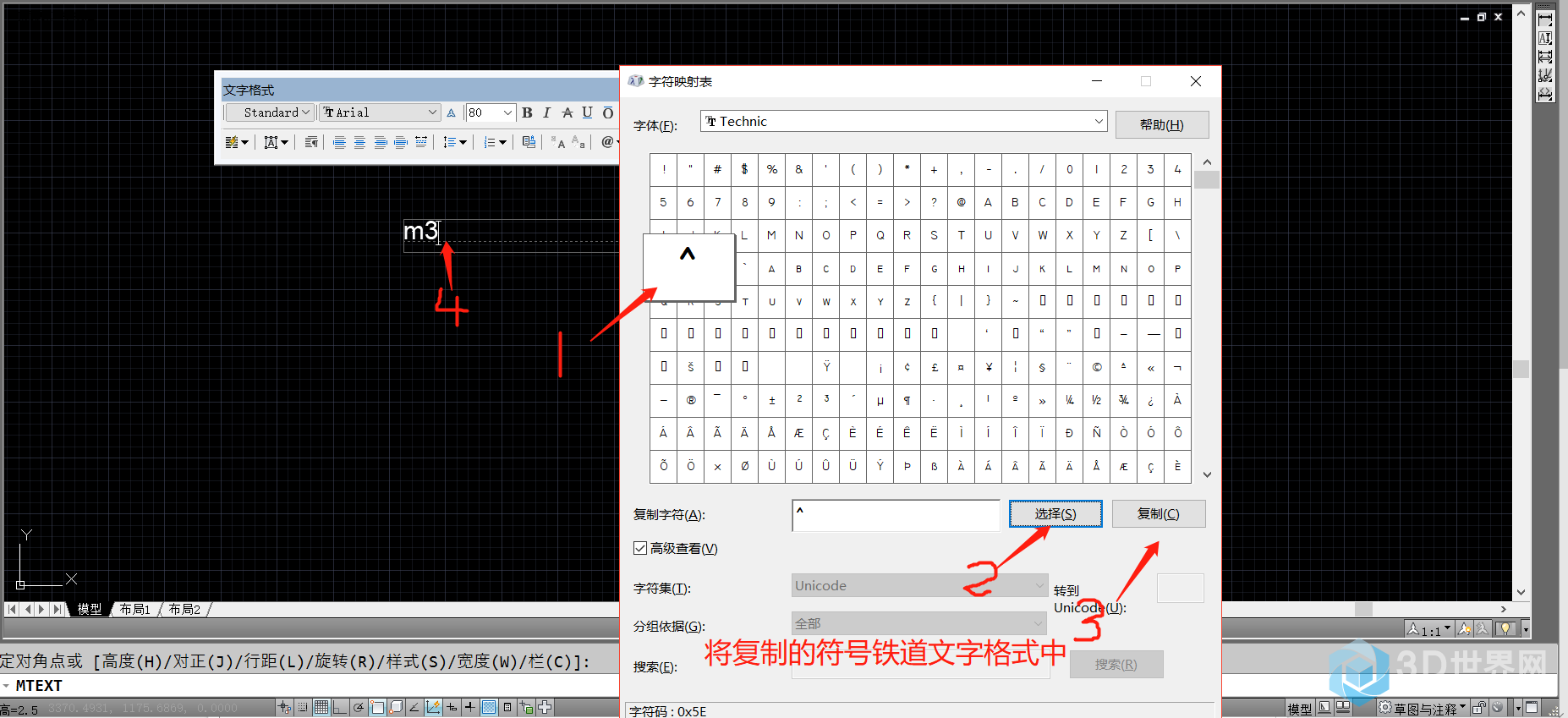The image size is (1568, 718).
Task: Justify the text
Action: (401, 142)
